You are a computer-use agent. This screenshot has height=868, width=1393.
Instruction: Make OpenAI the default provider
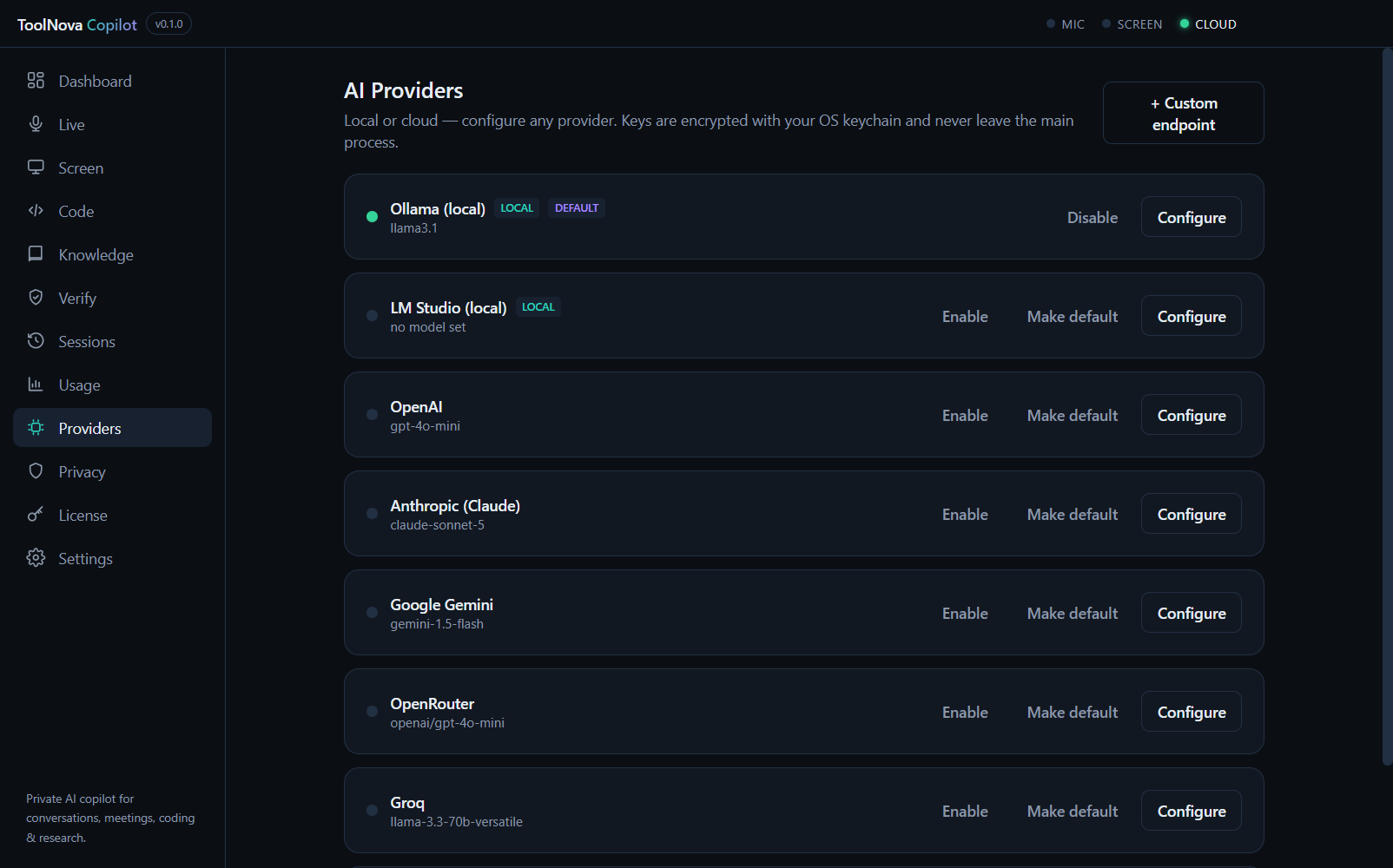click(x=1072, y=415)
